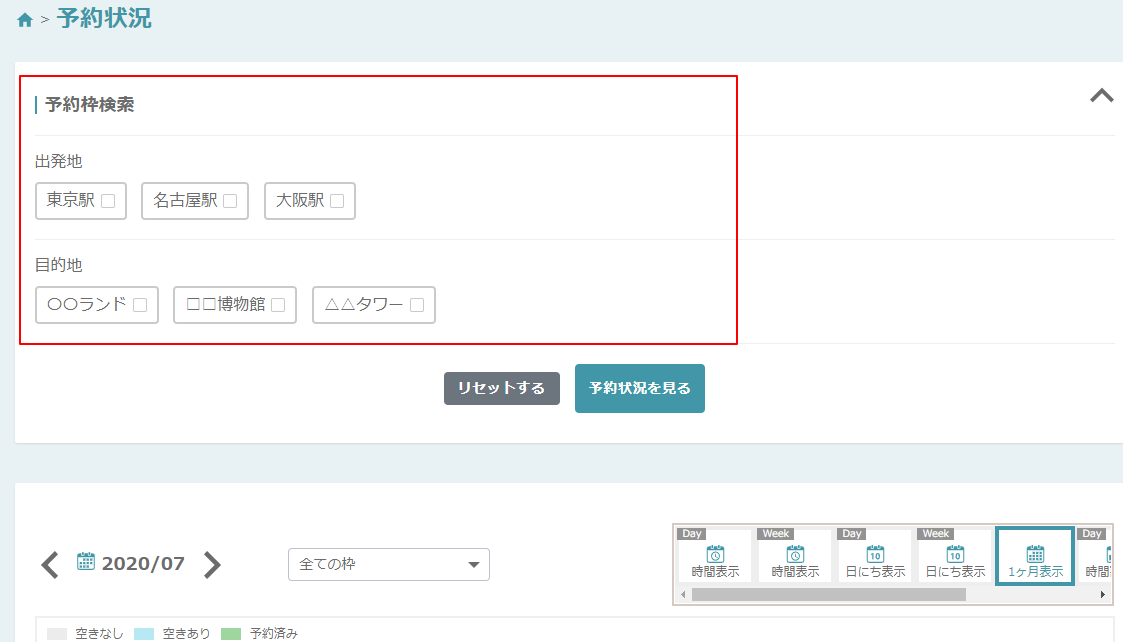1123x642 pixels.
Task: Check the 大阪駅 departure checkbox
Action: [337, 201]
